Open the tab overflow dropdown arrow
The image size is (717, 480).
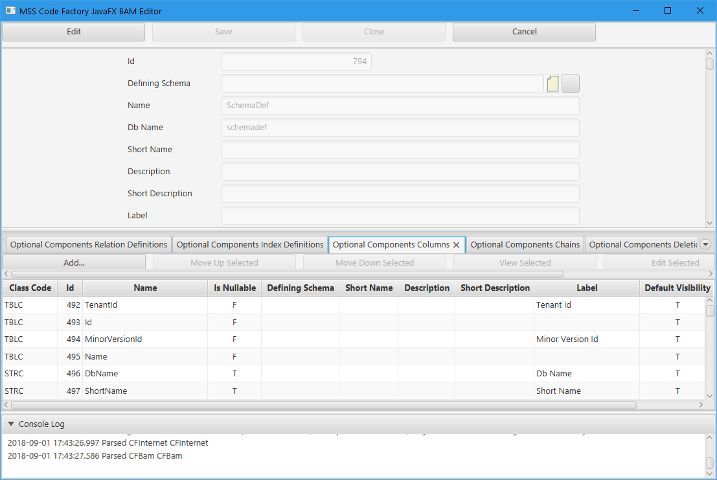[x=705, y=244]
